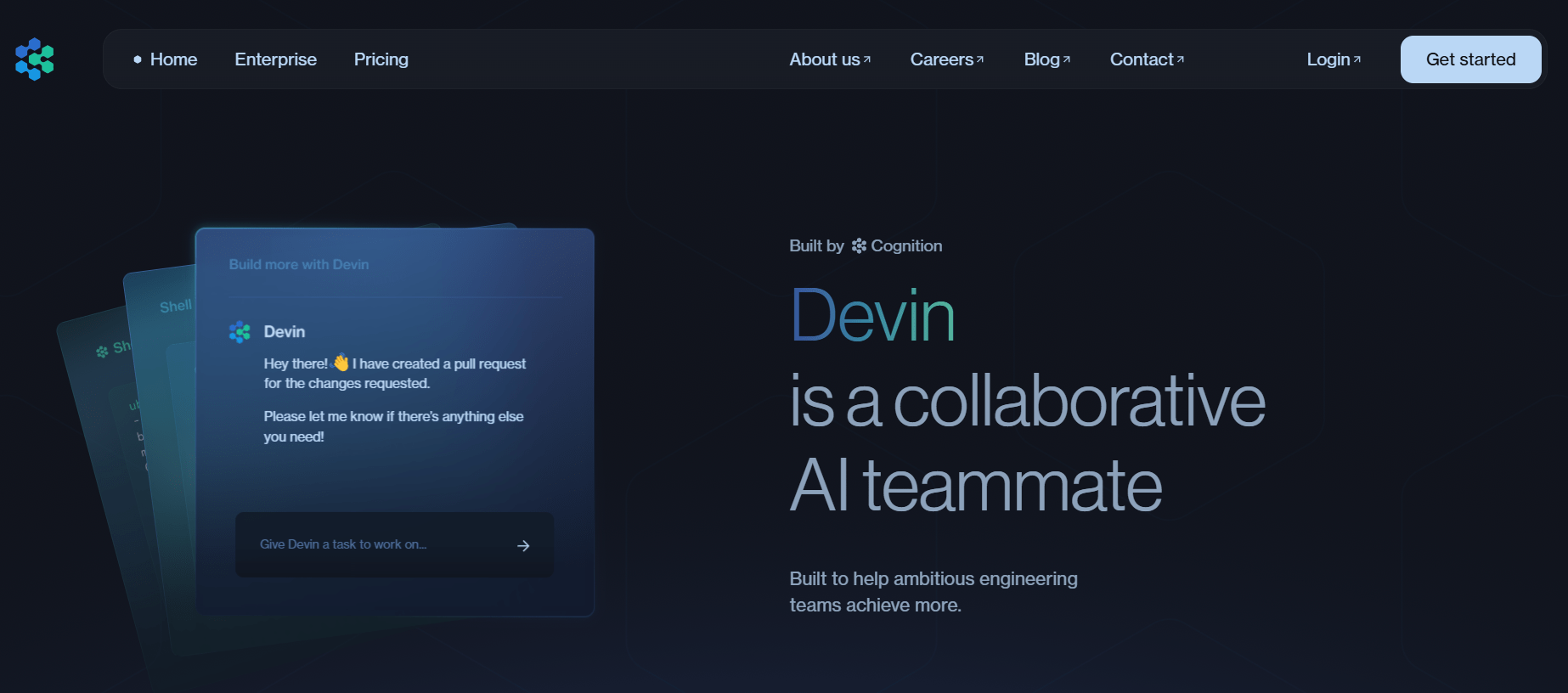Open the About us link
This screenshot has width=1568, height=693.
[x=824, y=59]
